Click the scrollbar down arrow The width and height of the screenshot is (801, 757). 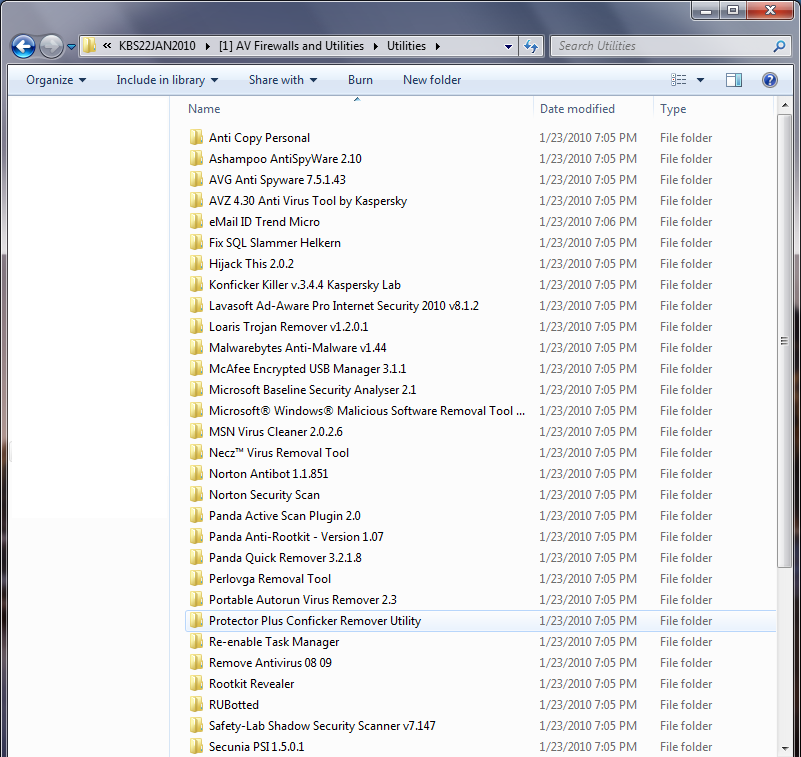click(x=784, y=749)
